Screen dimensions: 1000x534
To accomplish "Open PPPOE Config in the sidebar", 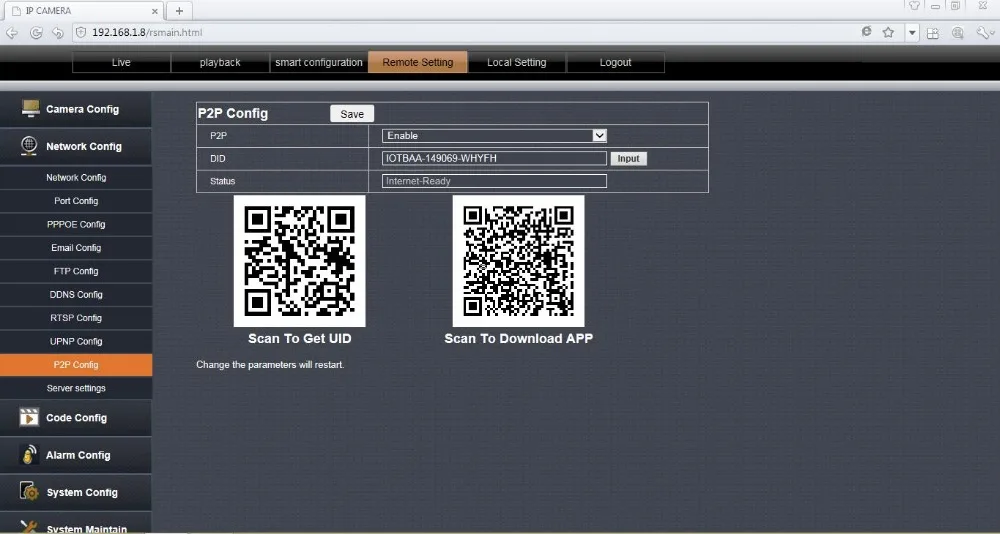I will point(76,225).
